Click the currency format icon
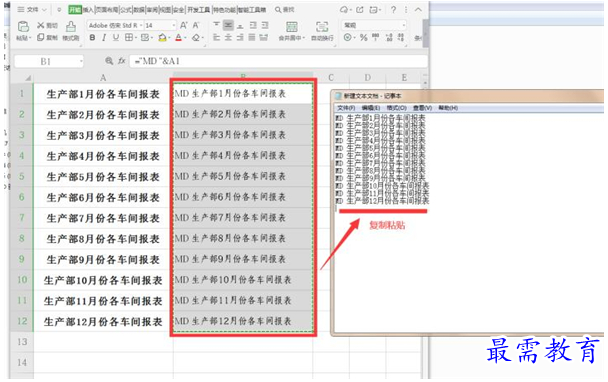Viewport: 608px width, 382px height. (x=347, y=38)
